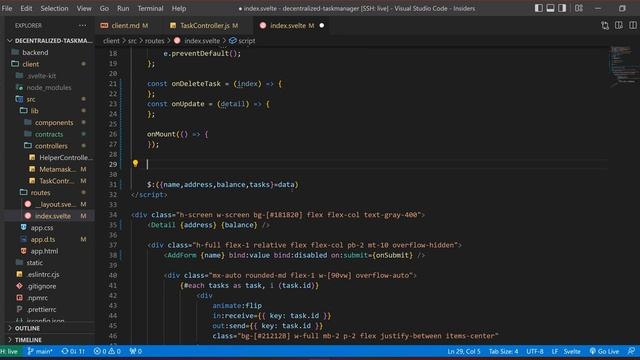The width and height of the screenshot is (640, 360).
Task: Open the Help menu
Action: 179,8
